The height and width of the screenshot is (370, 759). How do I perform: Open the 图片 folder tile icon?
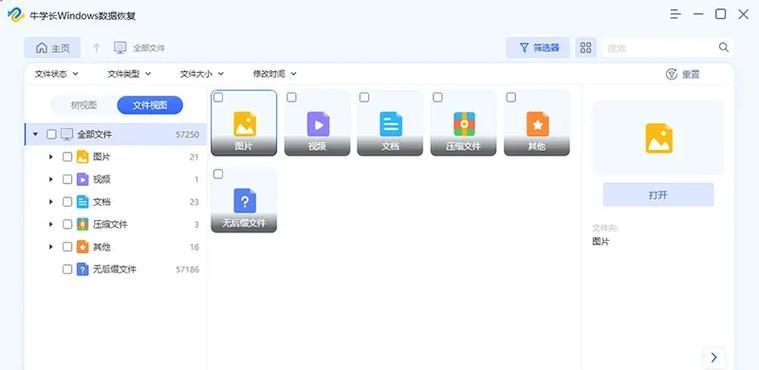244,124
